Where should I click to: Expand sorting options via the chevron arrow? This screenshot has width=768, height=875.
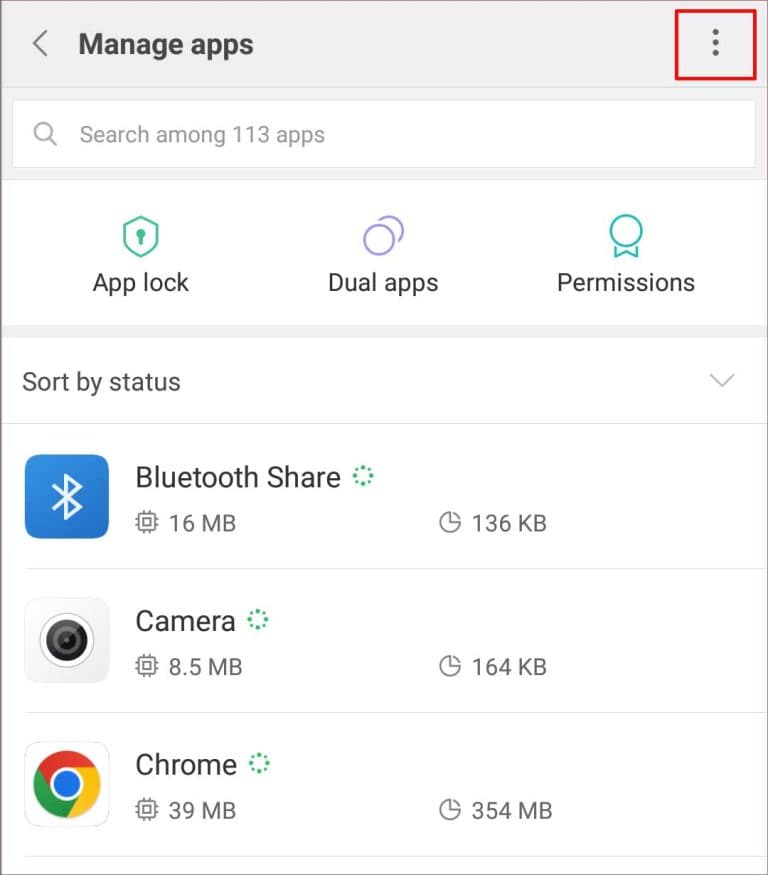coord(722,381)
